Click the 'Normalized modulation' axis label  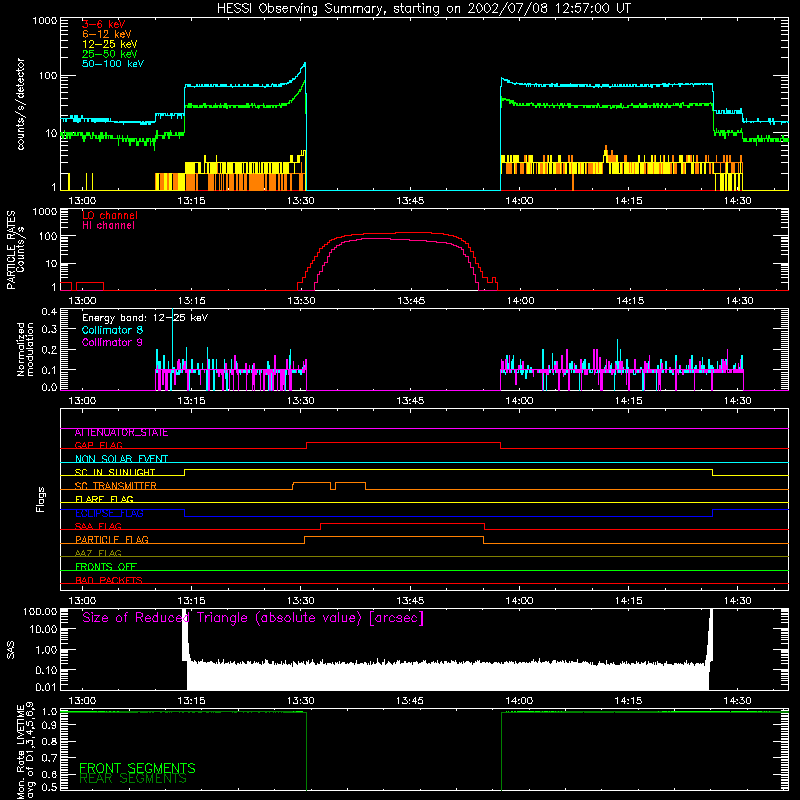coord(25,349)
